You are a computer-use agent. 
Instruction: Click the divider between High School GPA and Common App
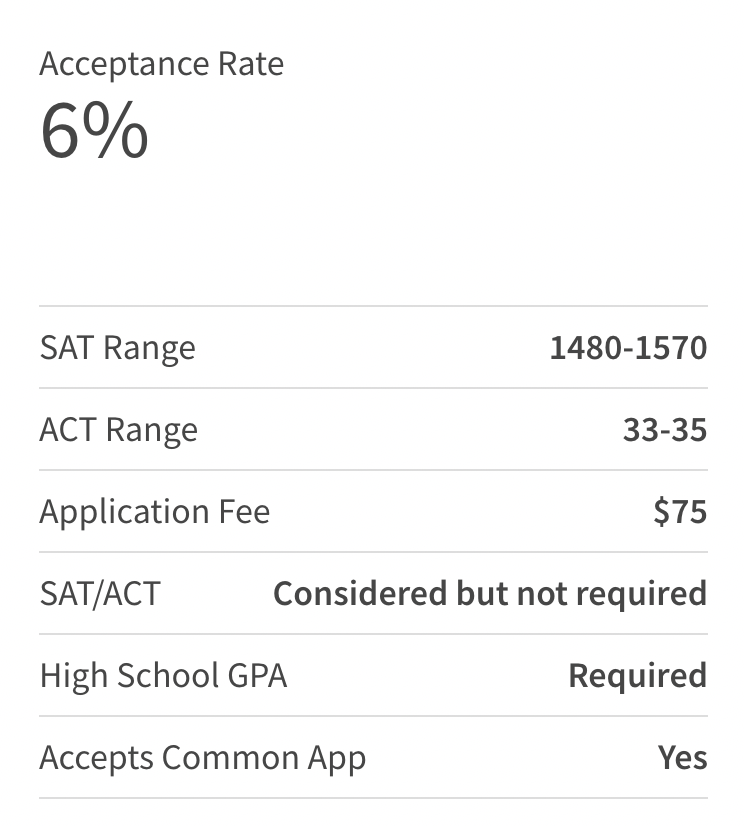click(x=372, y=716)
